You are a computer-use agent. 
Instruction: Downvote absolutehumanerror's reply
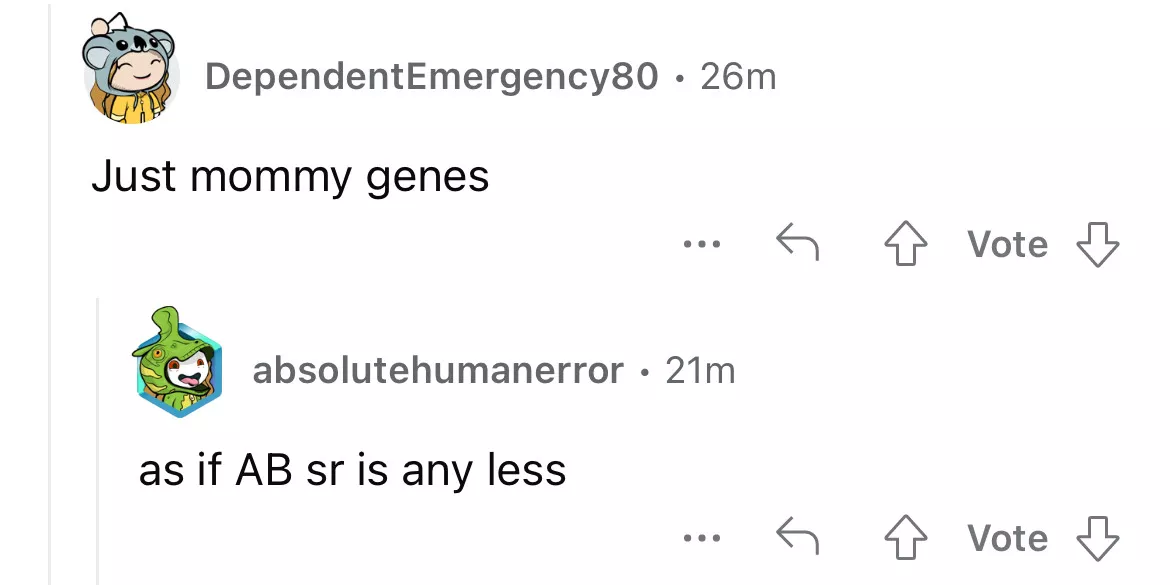pos(1096,539)
